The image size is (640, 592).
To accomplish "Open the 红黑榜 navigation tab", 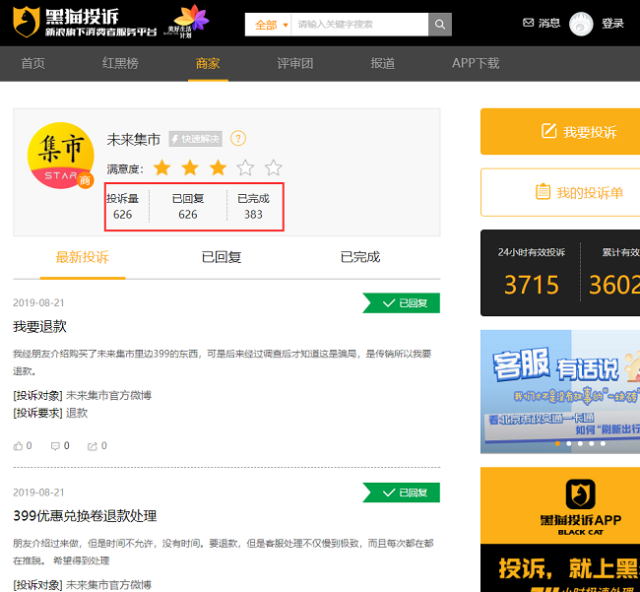I will click(120, 63).
